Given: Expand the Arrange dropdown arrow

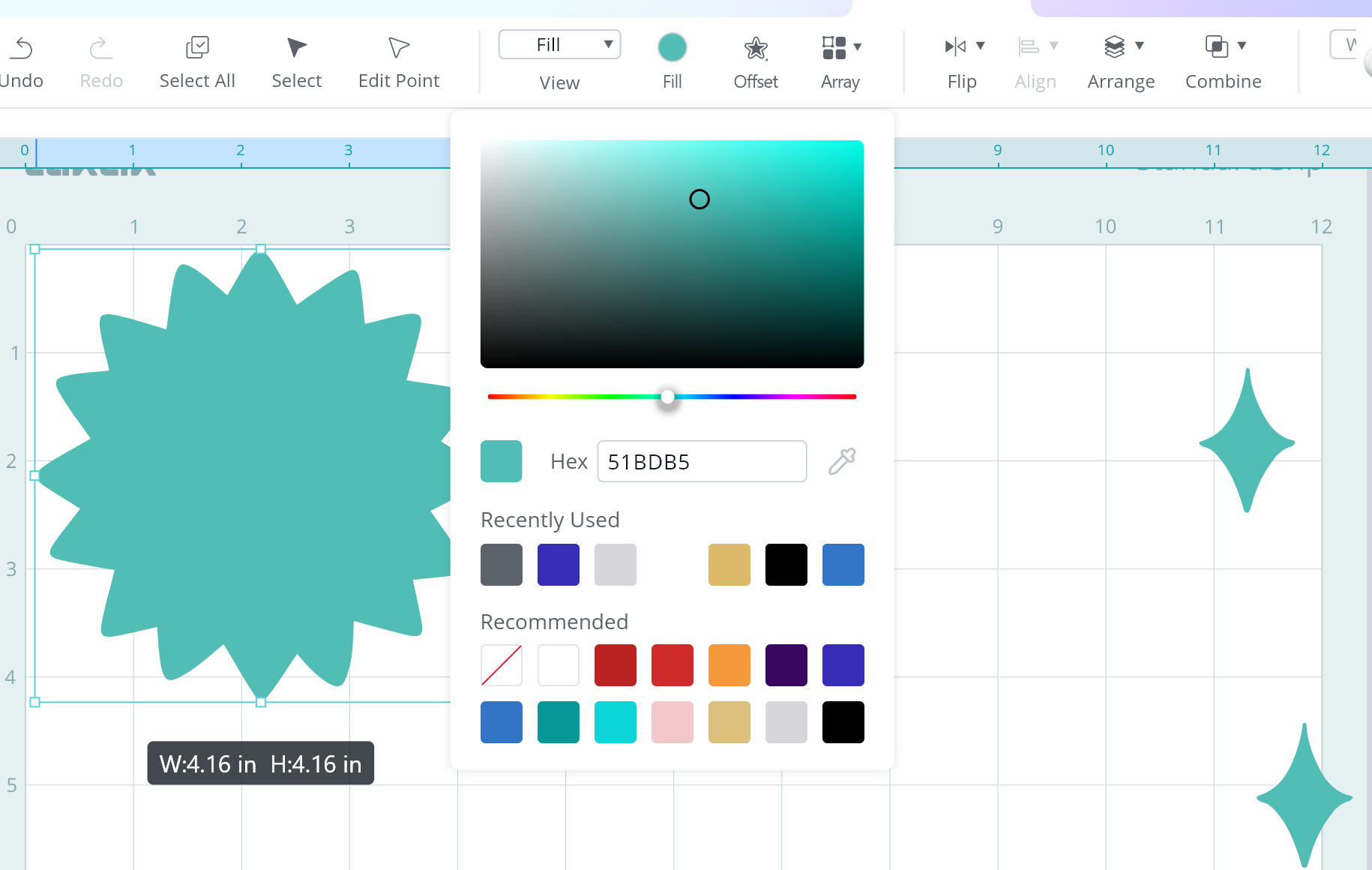Looking at the screenshot, I should click(x=1140, y=46).
